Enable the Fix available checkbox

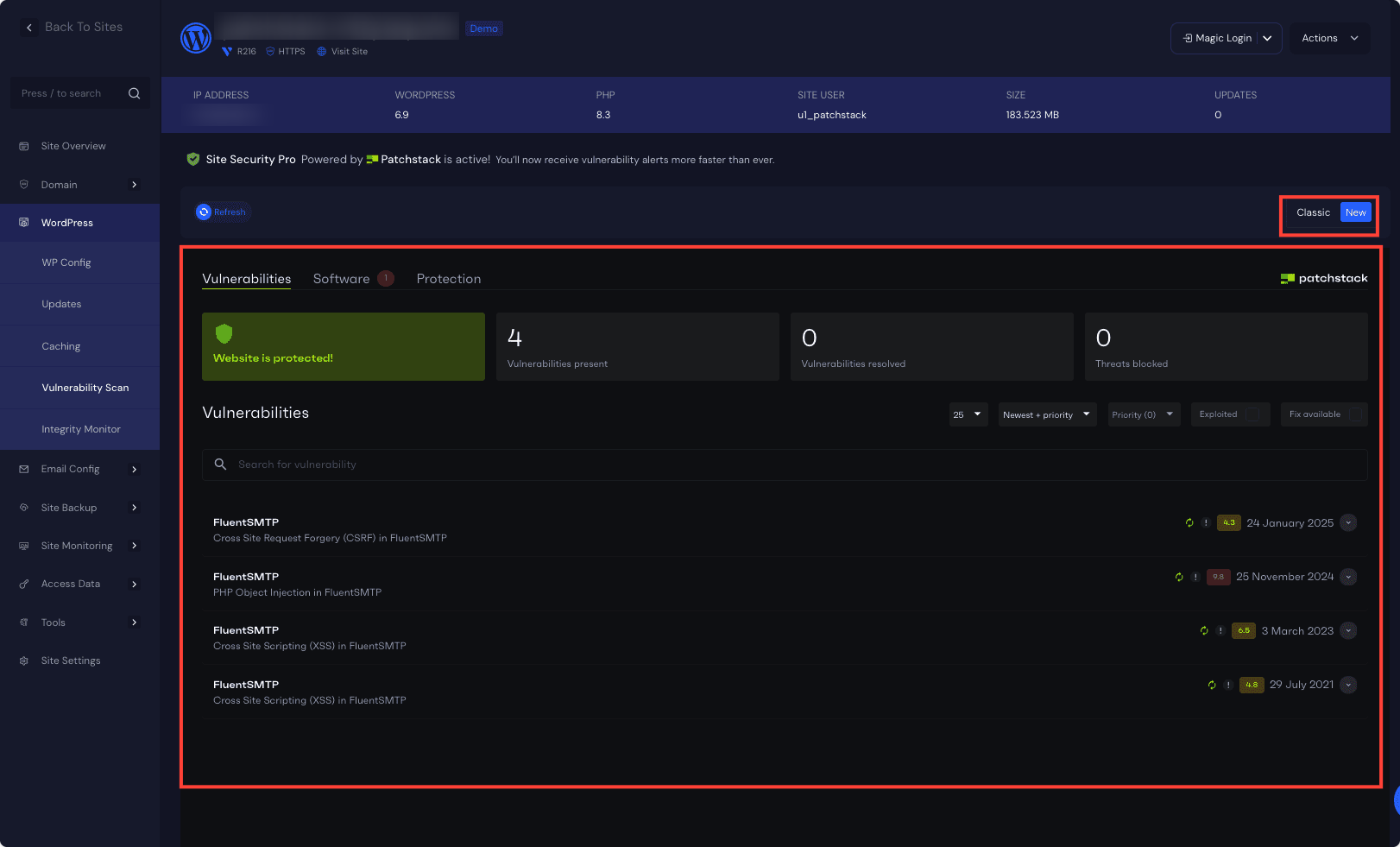(x=1355, y=414)
